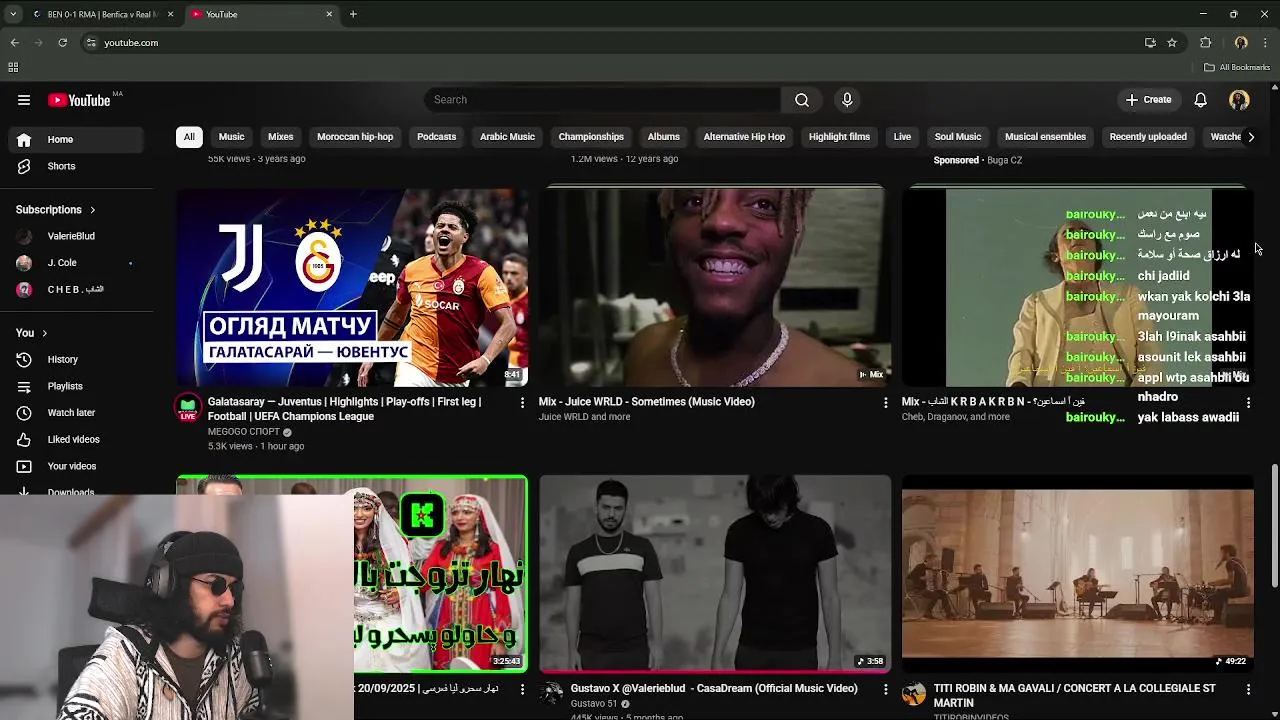Open options for Juice WRLD mix
The width and height of the screenshot is (1280, 720).
884,402
